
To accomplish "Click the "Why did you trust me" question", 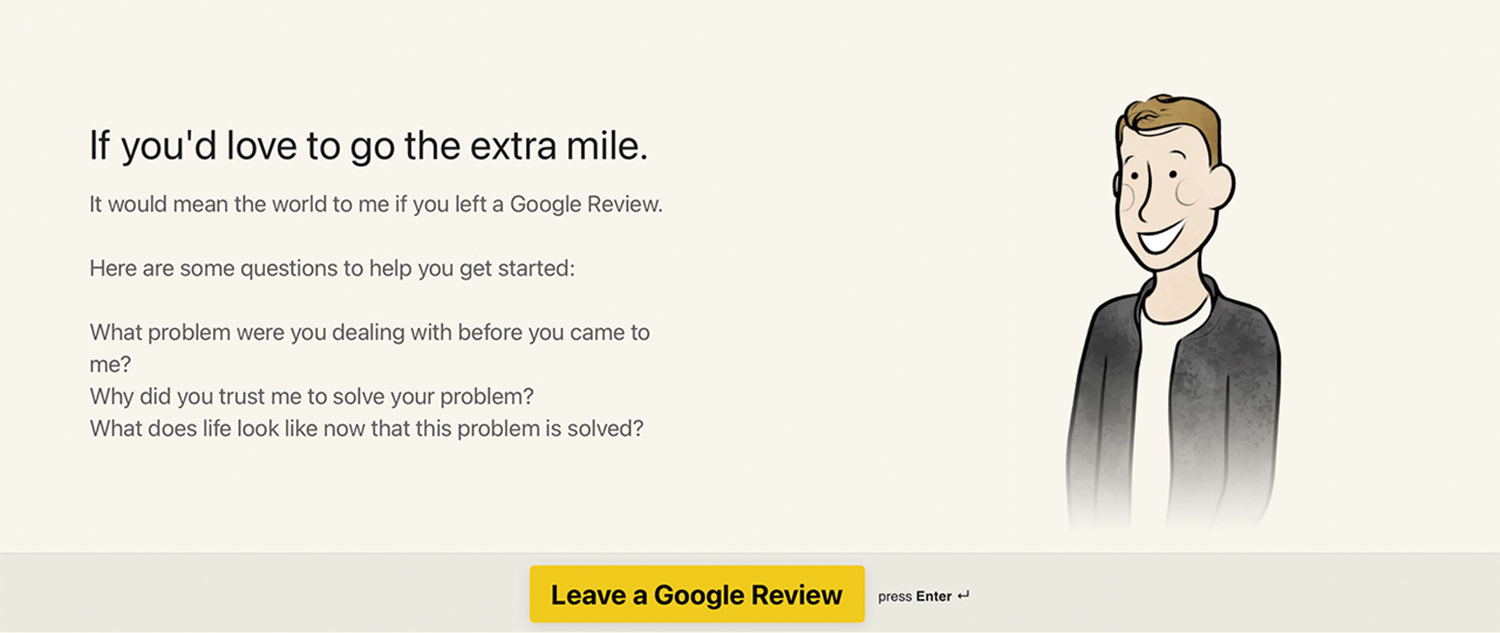I will coord(312,396).
